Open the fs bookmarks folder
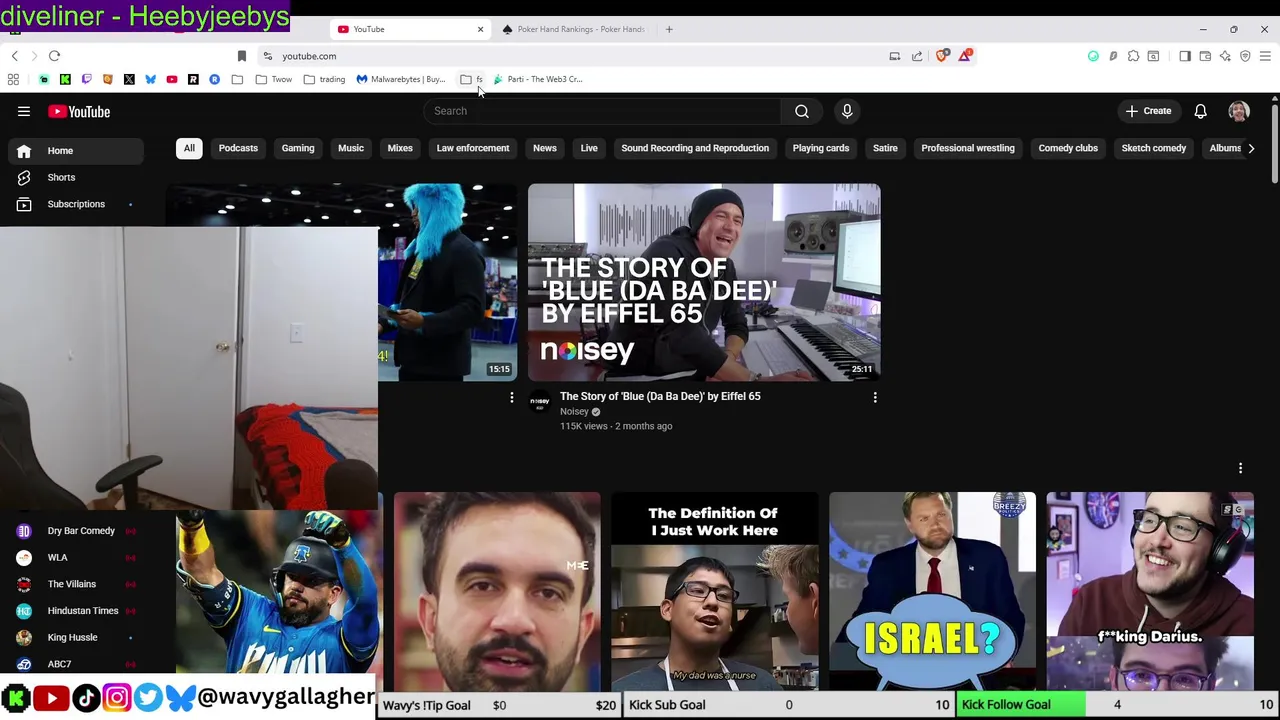Screen dimensions: 1280x720 (471, 79)
